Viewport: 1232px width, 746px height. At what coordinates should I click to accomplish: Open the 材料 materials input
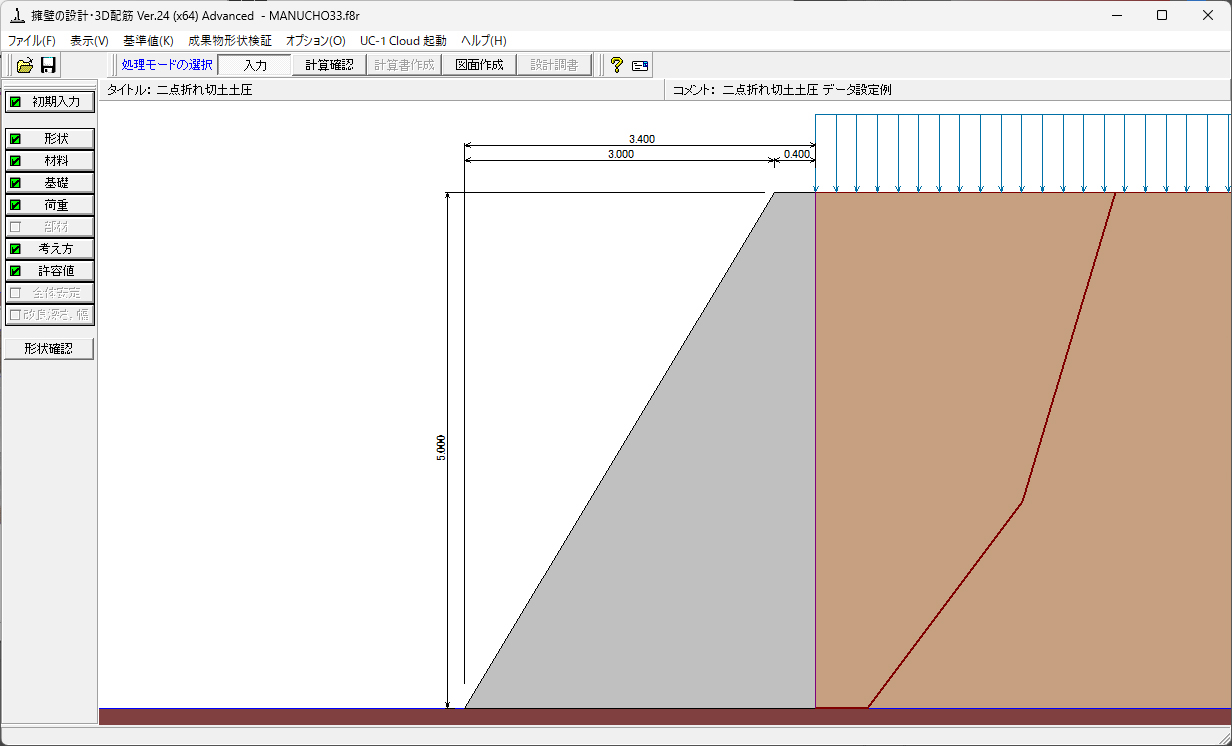(50, 160)
